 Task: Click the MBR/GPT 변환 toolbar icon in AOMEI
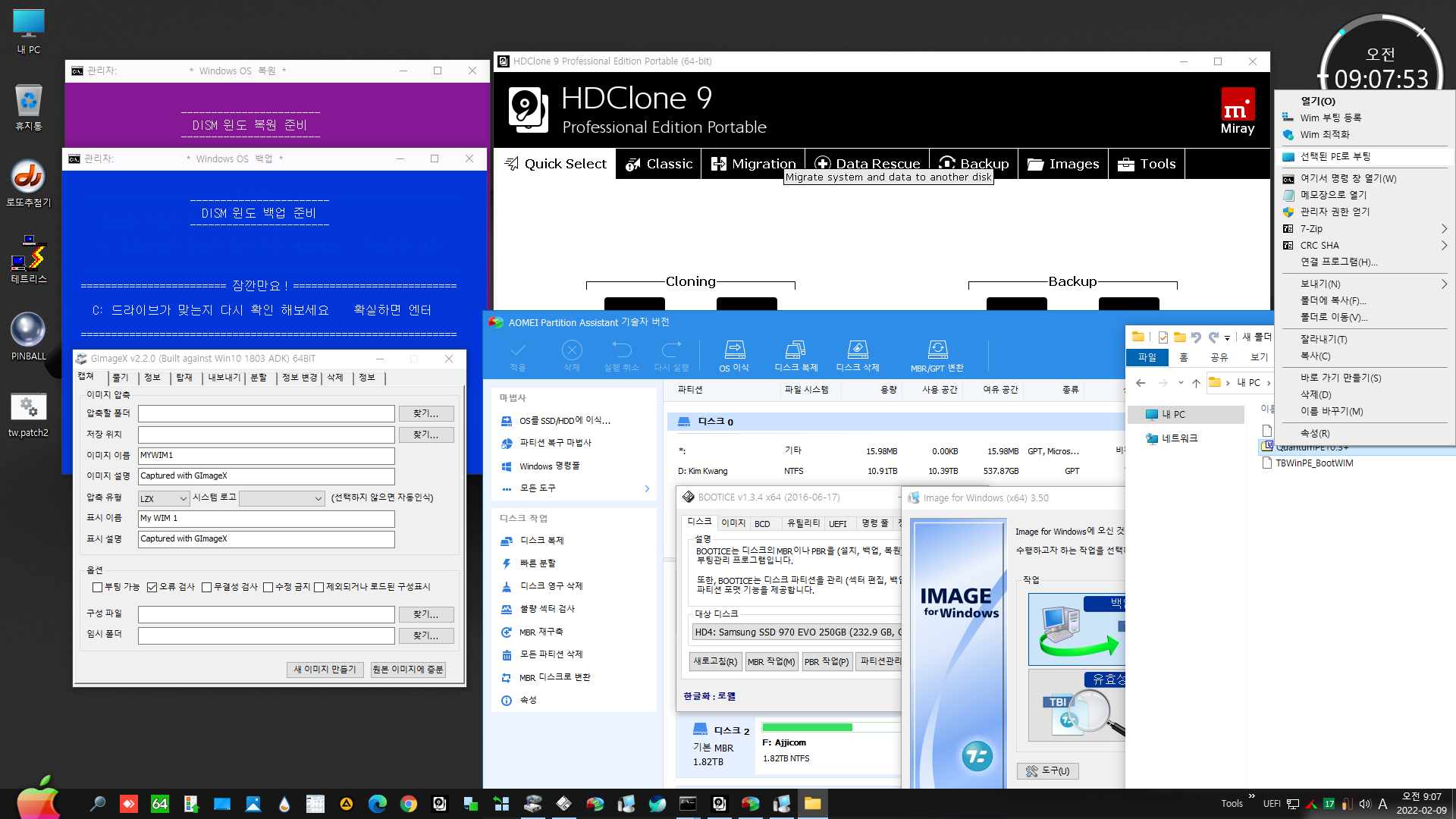tap(937, 356)
